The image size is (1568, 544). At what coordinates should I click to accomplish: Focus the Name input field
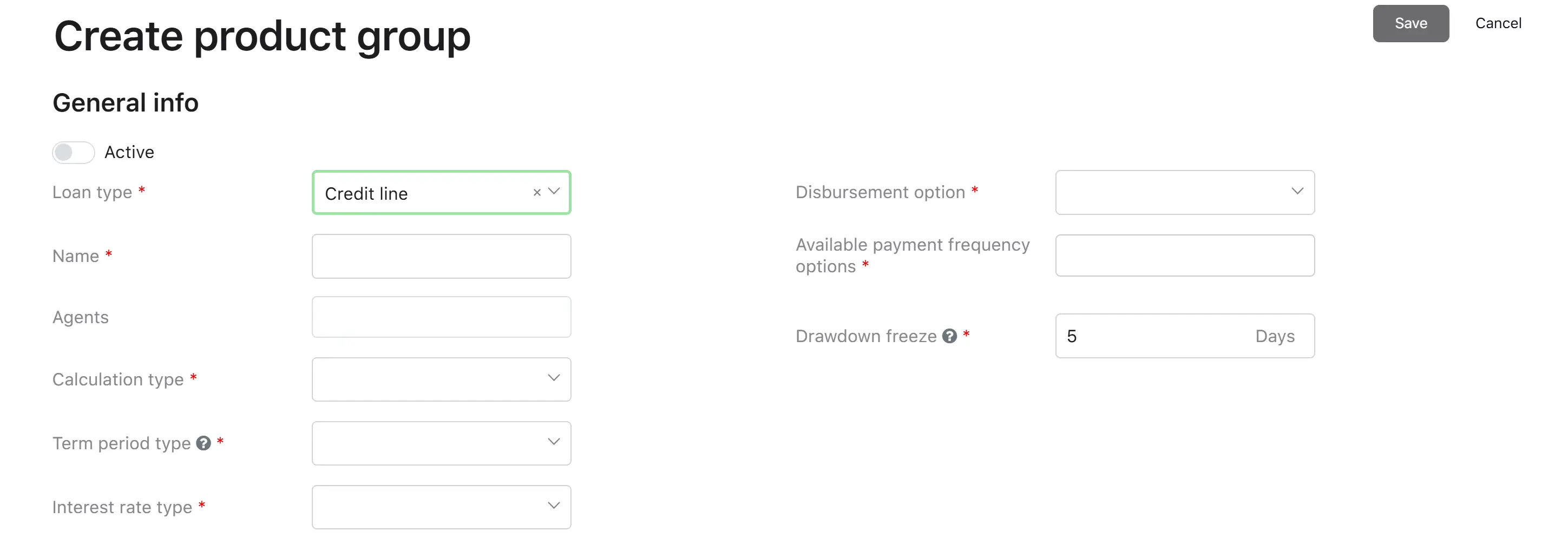tap(441, 256)
